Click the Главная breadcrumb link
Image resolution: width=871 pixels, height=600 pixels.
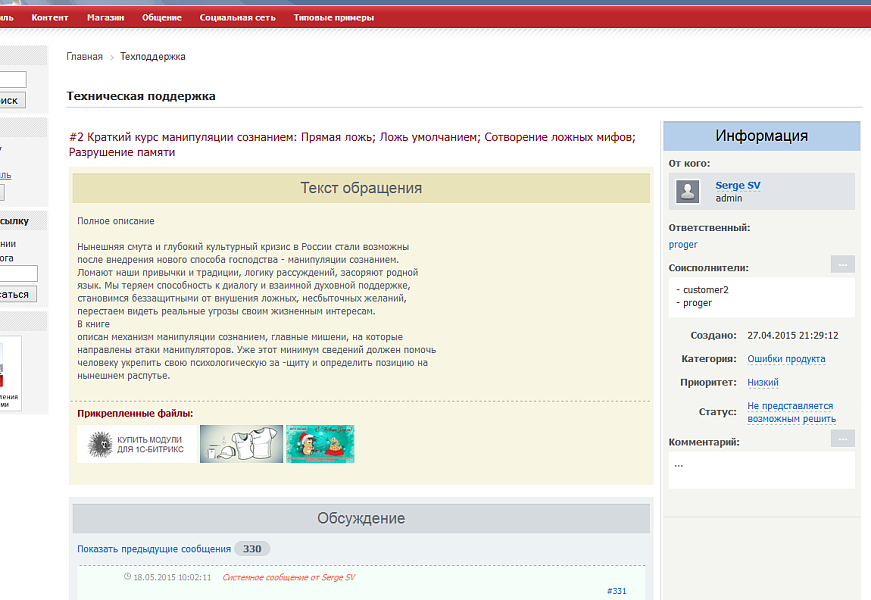84,57
